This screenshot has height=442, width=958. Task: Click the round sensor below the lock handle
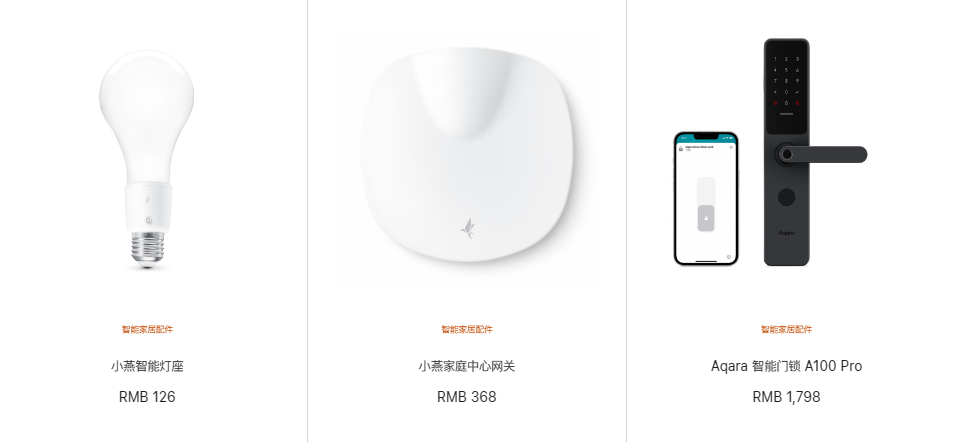[786, 197]
